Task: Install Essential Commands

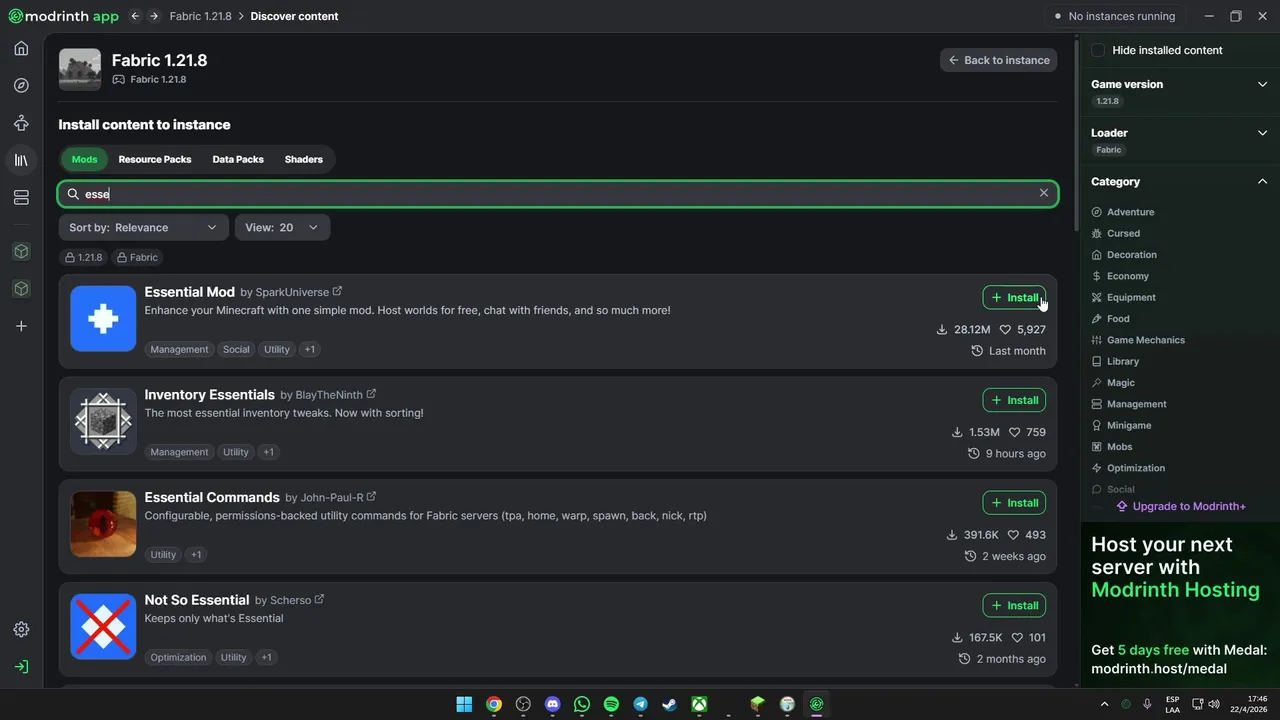Action: tap(1014, 503)
